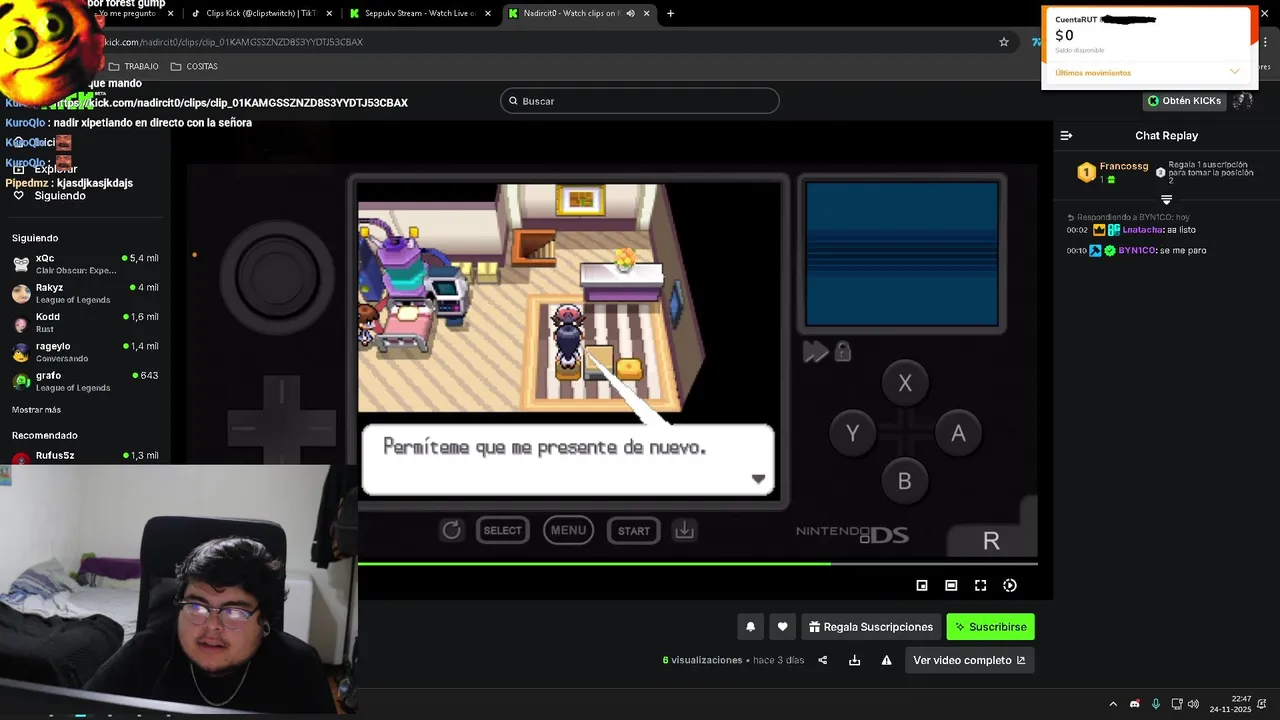Expand the leaderboard arrow under Francossg

(1166, 200)
